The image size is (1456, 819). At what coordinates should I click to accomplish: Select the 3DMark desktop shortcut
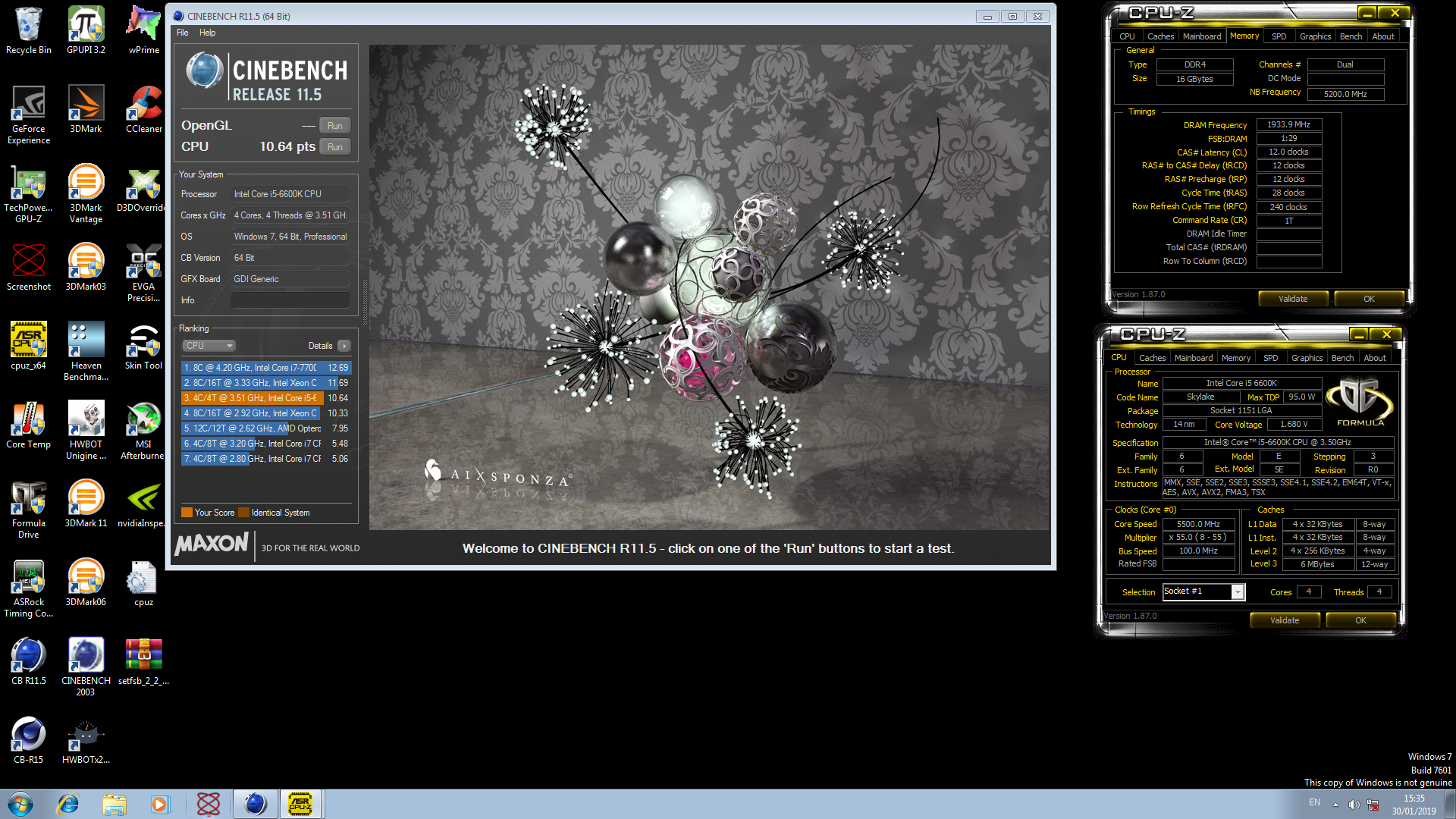pos(86,109)
